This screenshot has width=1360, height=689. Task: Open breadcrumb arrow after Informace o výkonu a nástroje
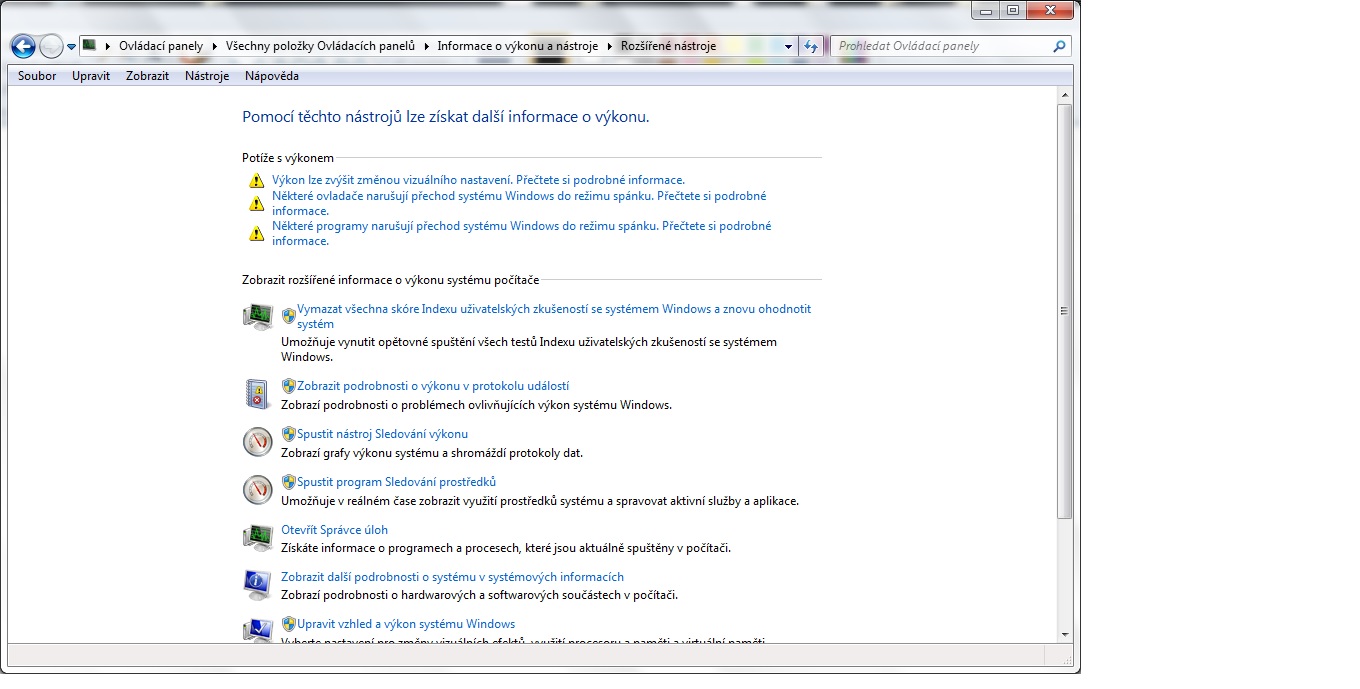click(610, 46)
